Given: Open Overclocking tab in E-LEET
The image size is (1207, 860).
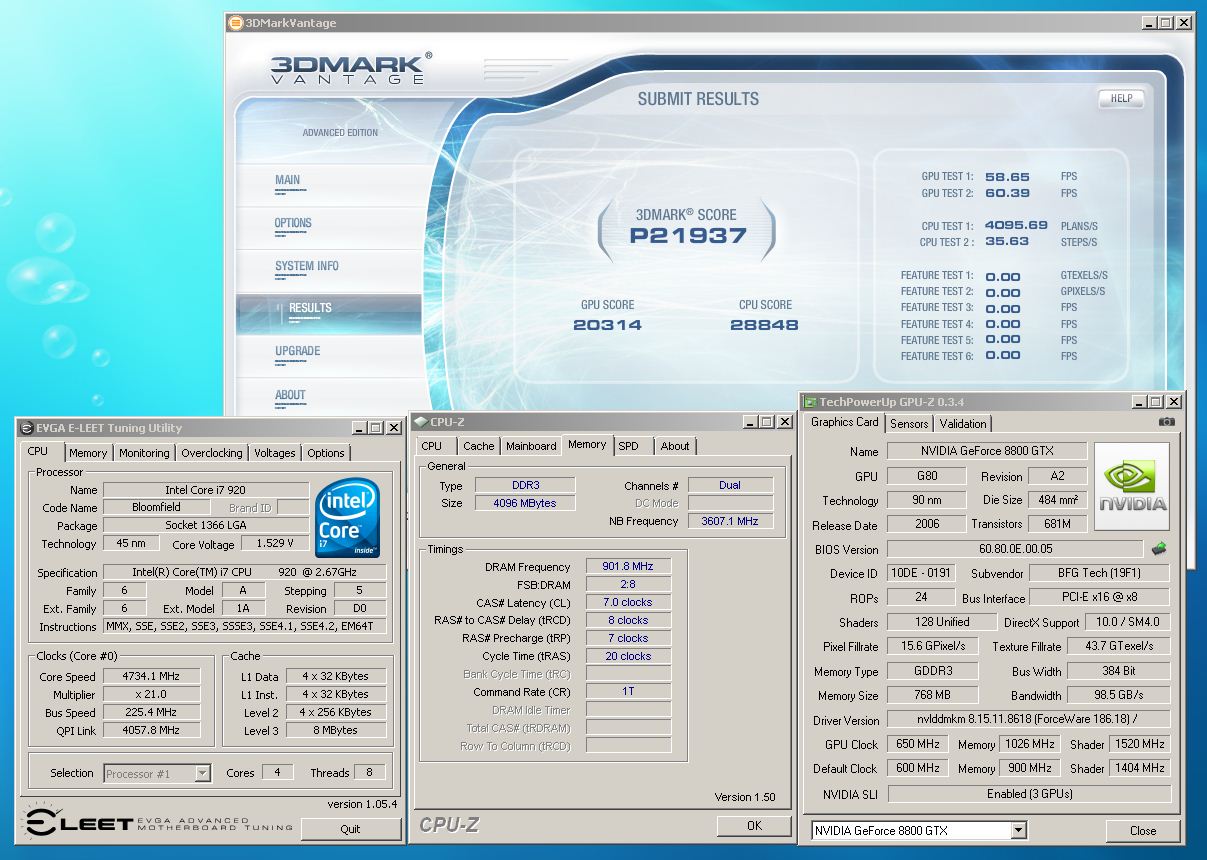Looking at the screenshot, I should (211, 453).
